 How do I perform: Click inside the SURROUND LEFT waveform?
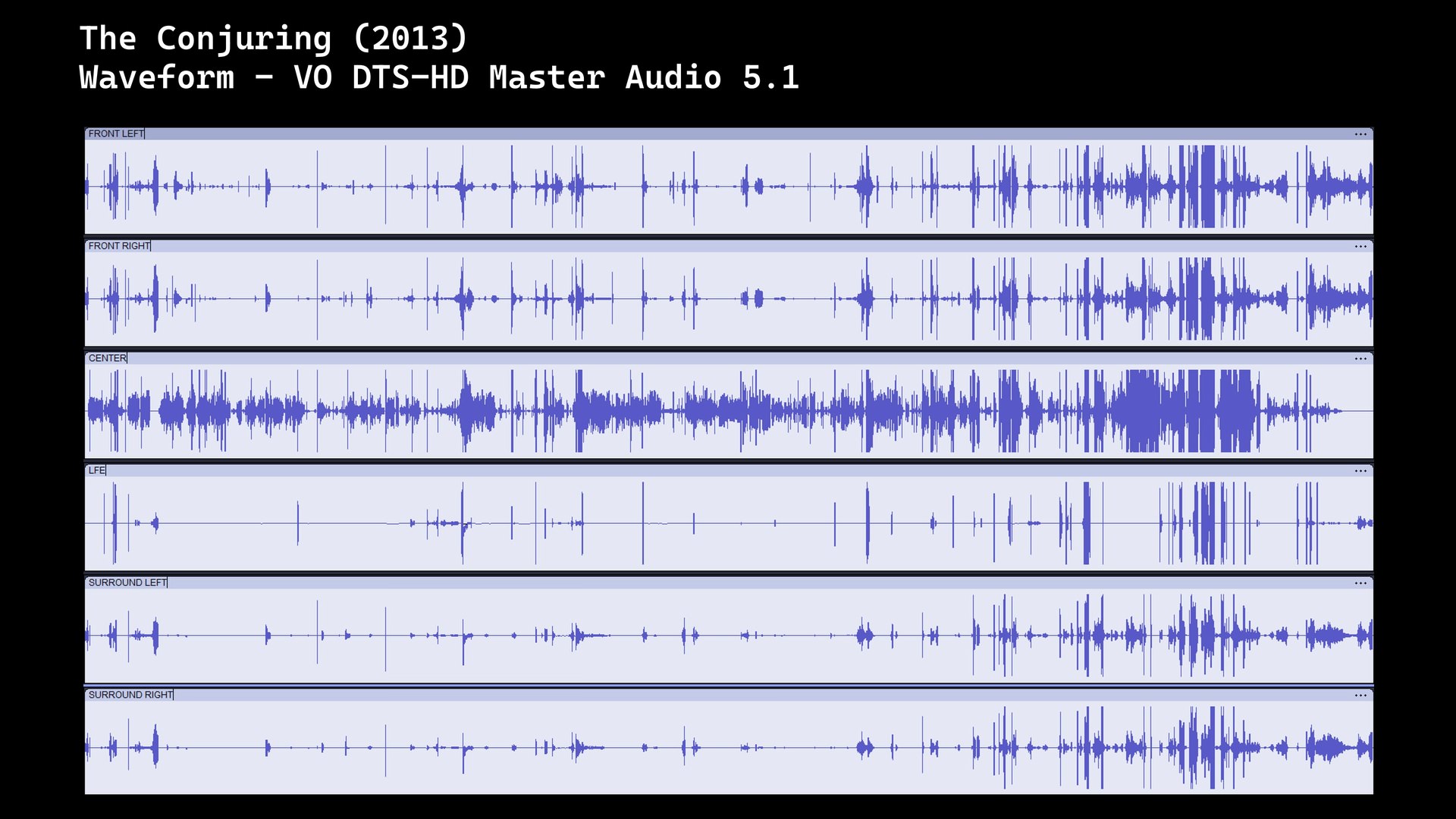[729, 635]
